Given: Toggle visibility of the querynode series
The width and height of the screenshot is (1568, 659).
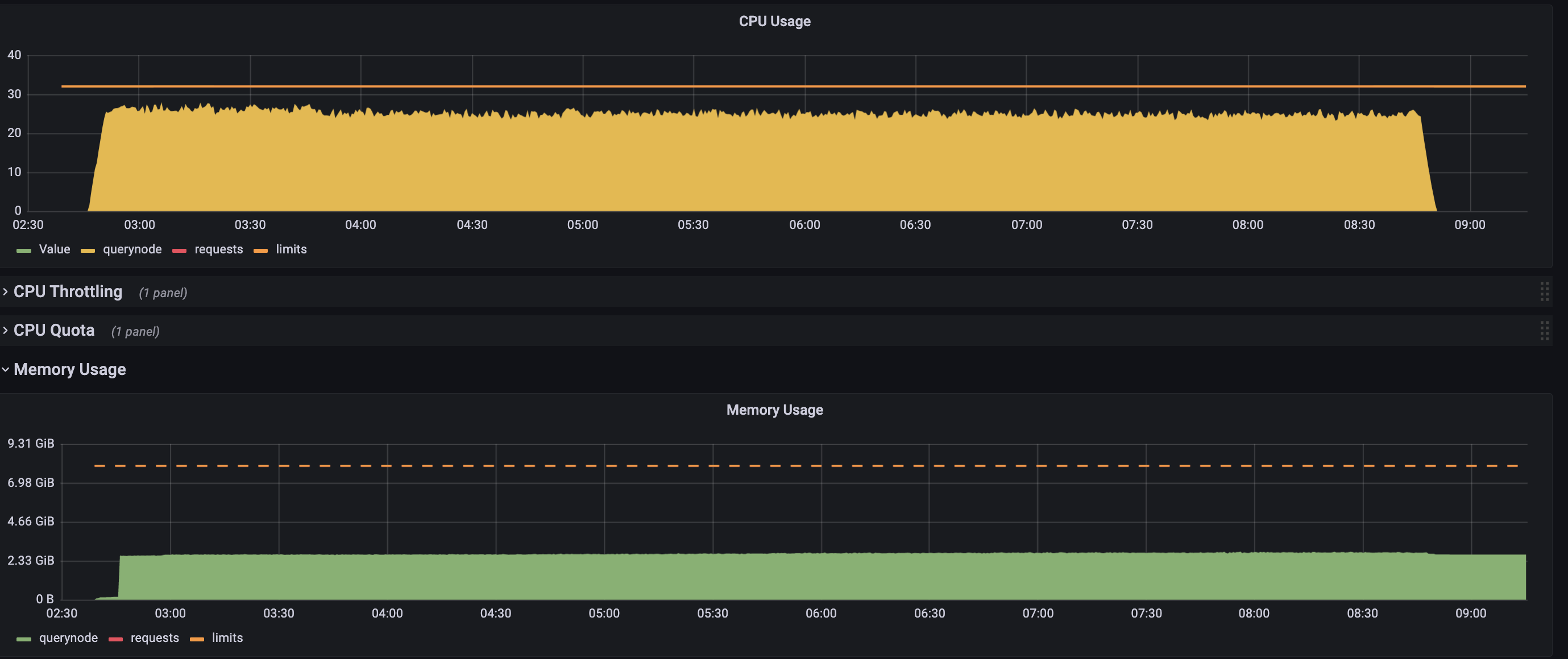Looking at the screenshot, I should (x=132, y=249).
